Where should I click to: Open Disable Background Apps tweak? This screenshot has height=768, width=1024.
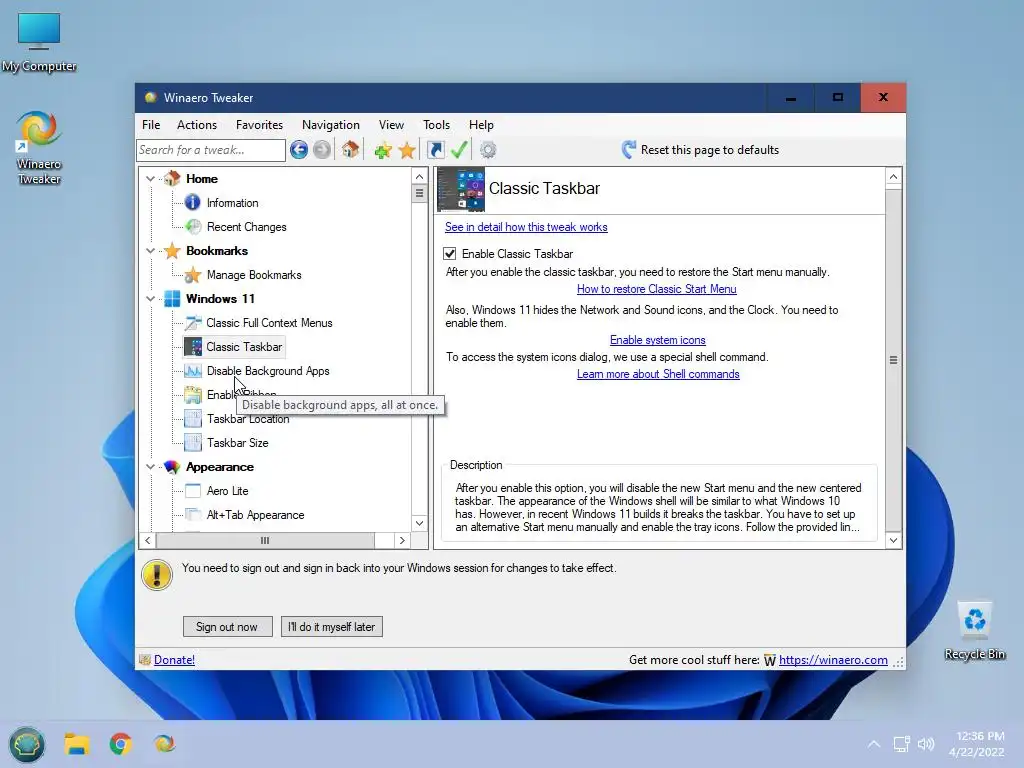pos(268,371)
